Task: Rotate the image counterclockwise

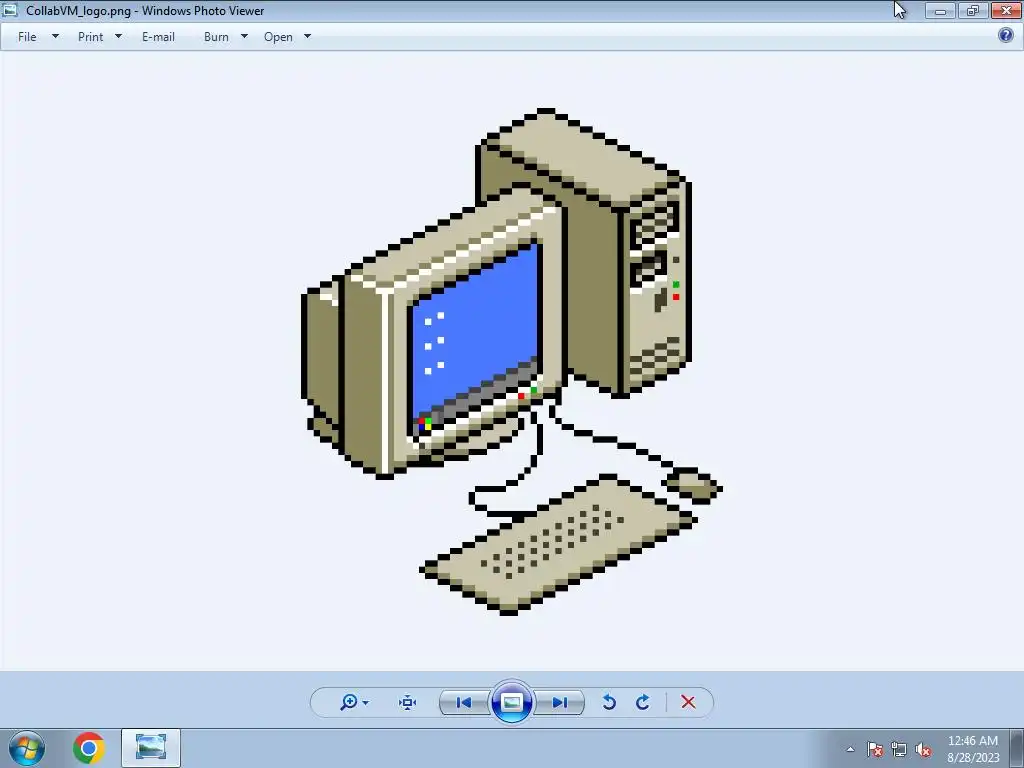Action: (609, 703)
